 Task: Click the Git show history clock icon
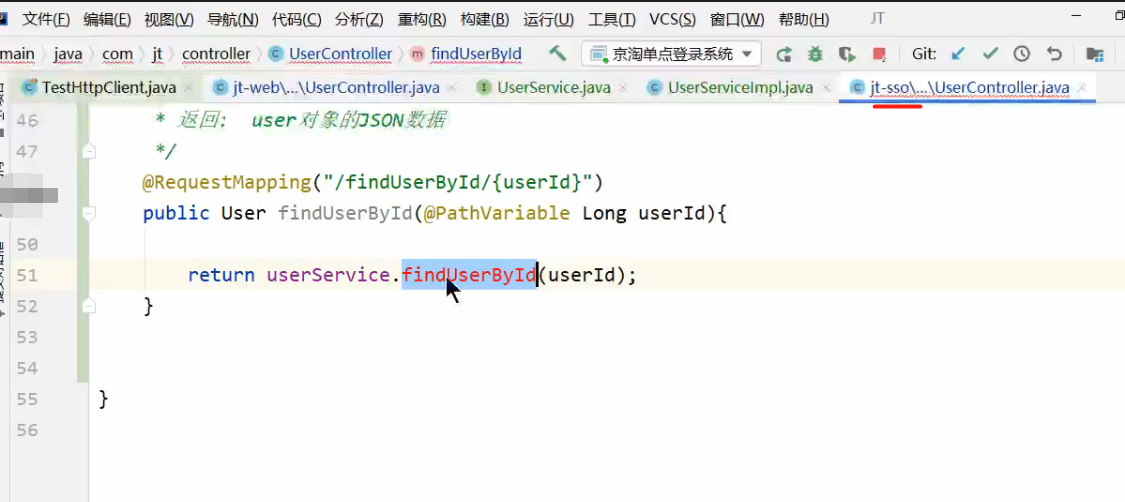1022,54
